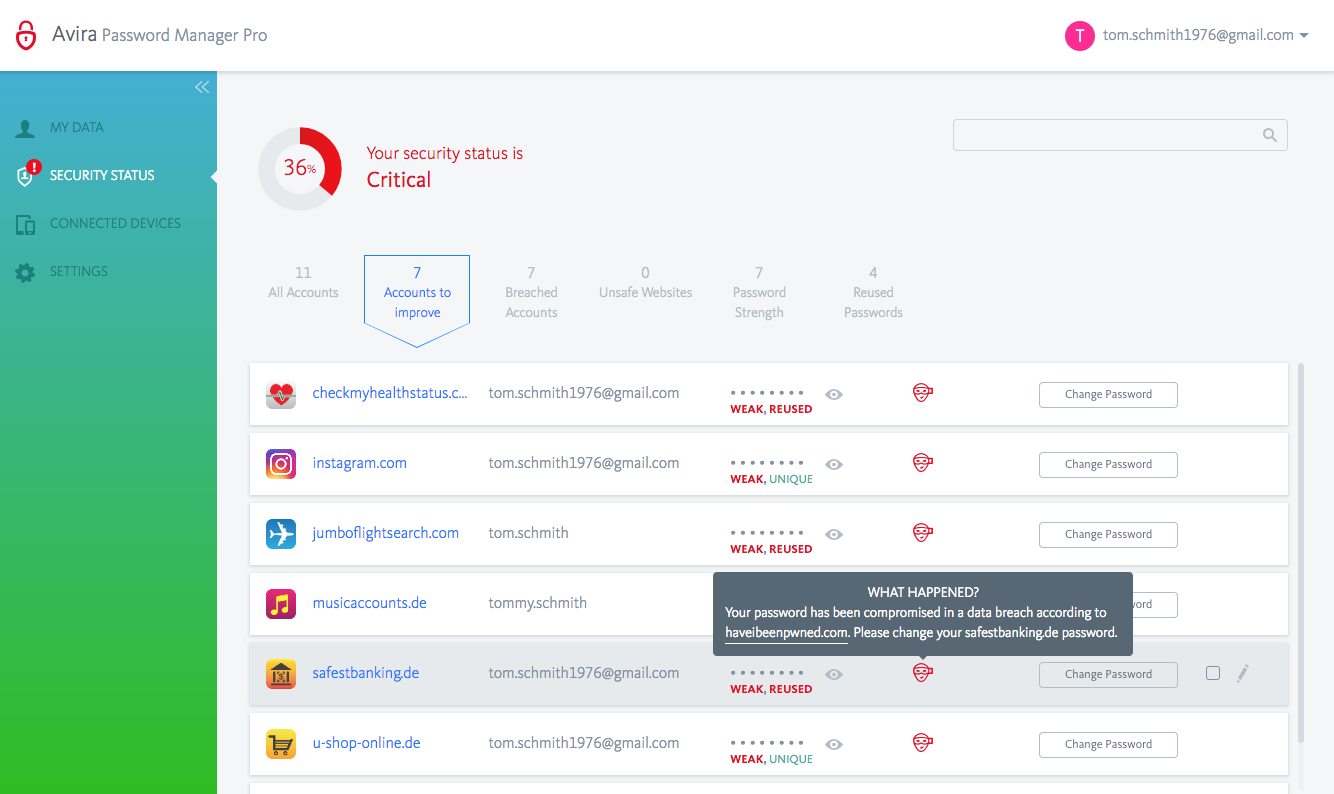Screen dimensions: 1334x794
Task: Click the 36% security score donut chart
Action: [x=300, y=168]
